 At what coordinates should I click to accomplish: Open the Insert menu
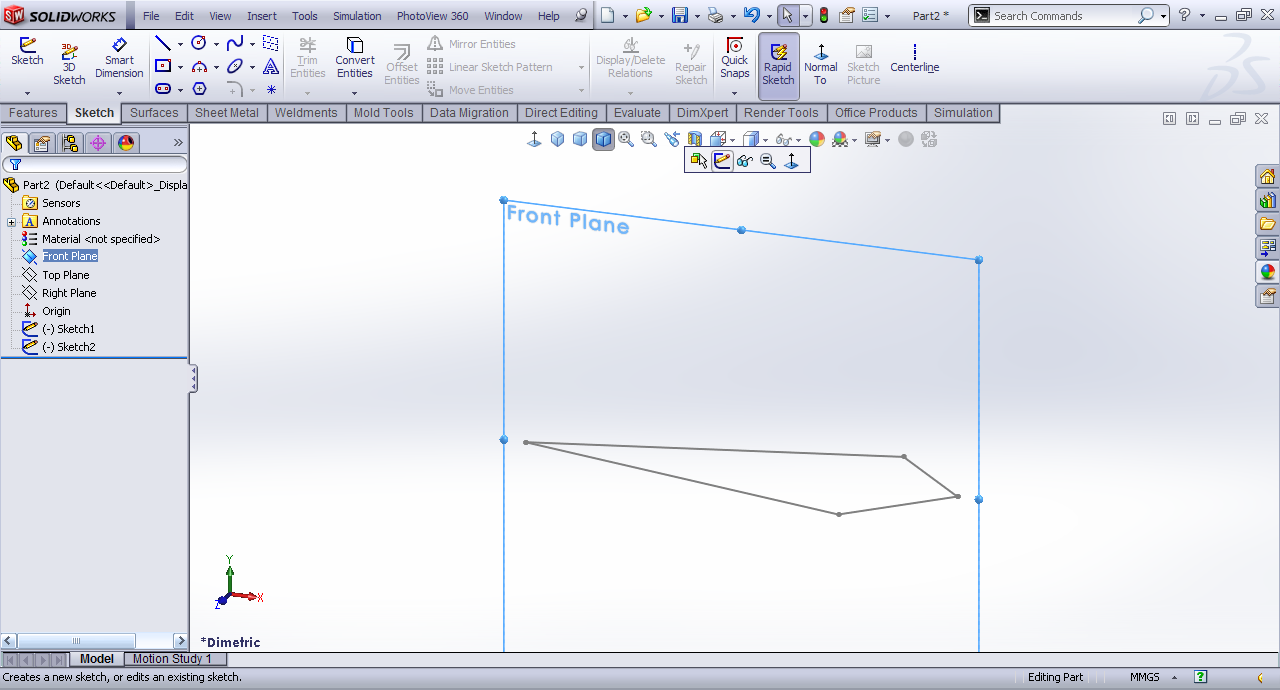pos(262,16)
